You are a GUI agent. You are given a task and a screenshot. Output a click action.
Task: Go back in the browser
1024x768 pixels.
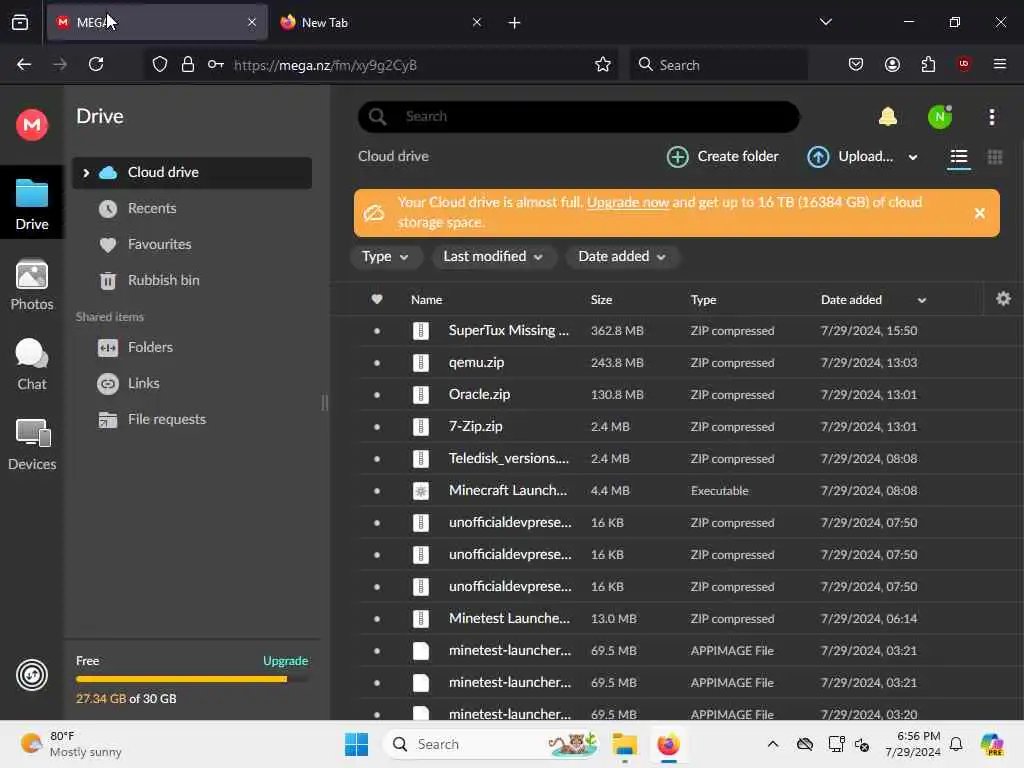24,64
